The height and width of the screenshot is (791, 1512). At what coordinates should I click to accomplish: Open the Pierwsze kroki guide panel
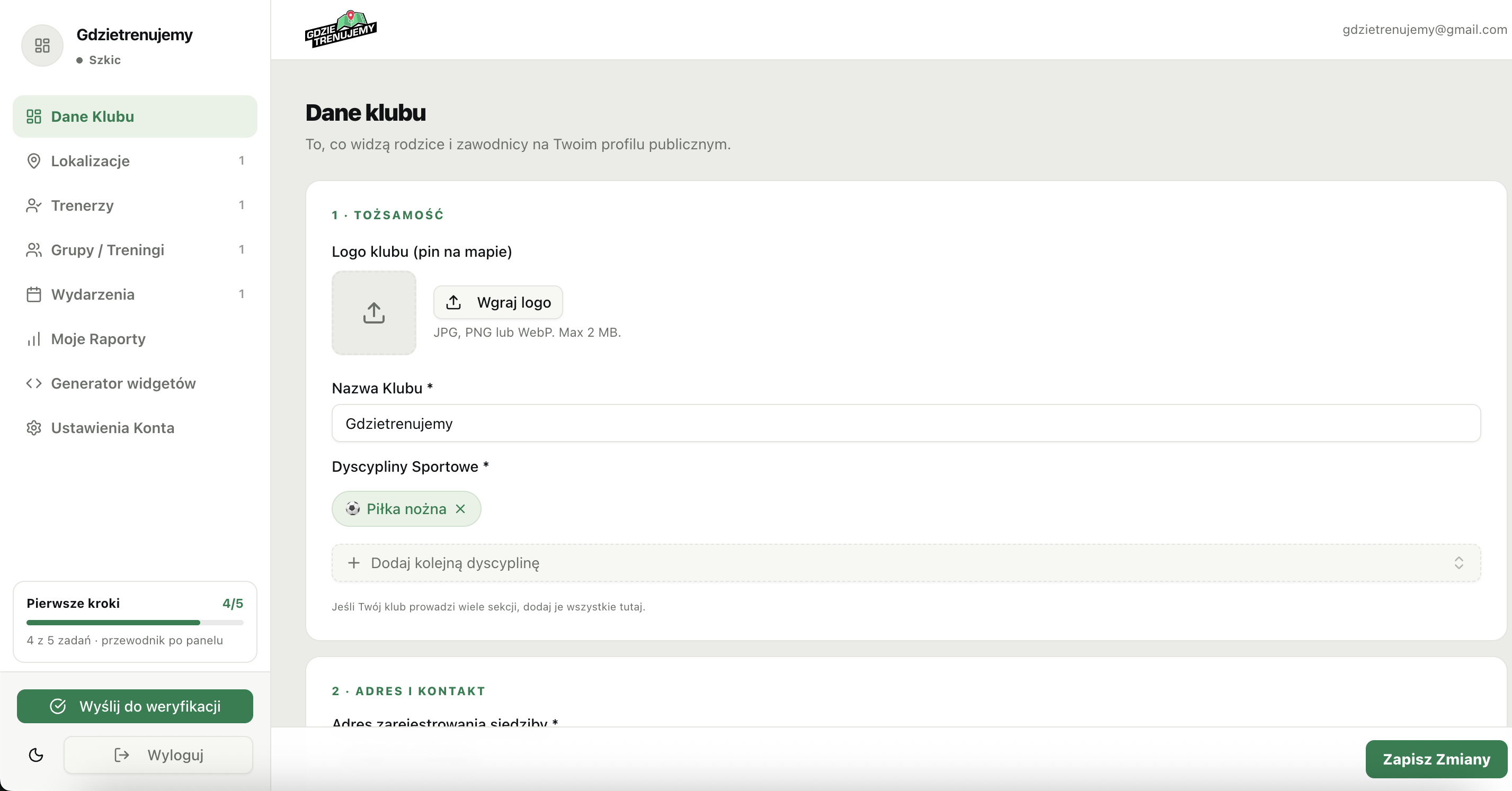tap(135, 622)
